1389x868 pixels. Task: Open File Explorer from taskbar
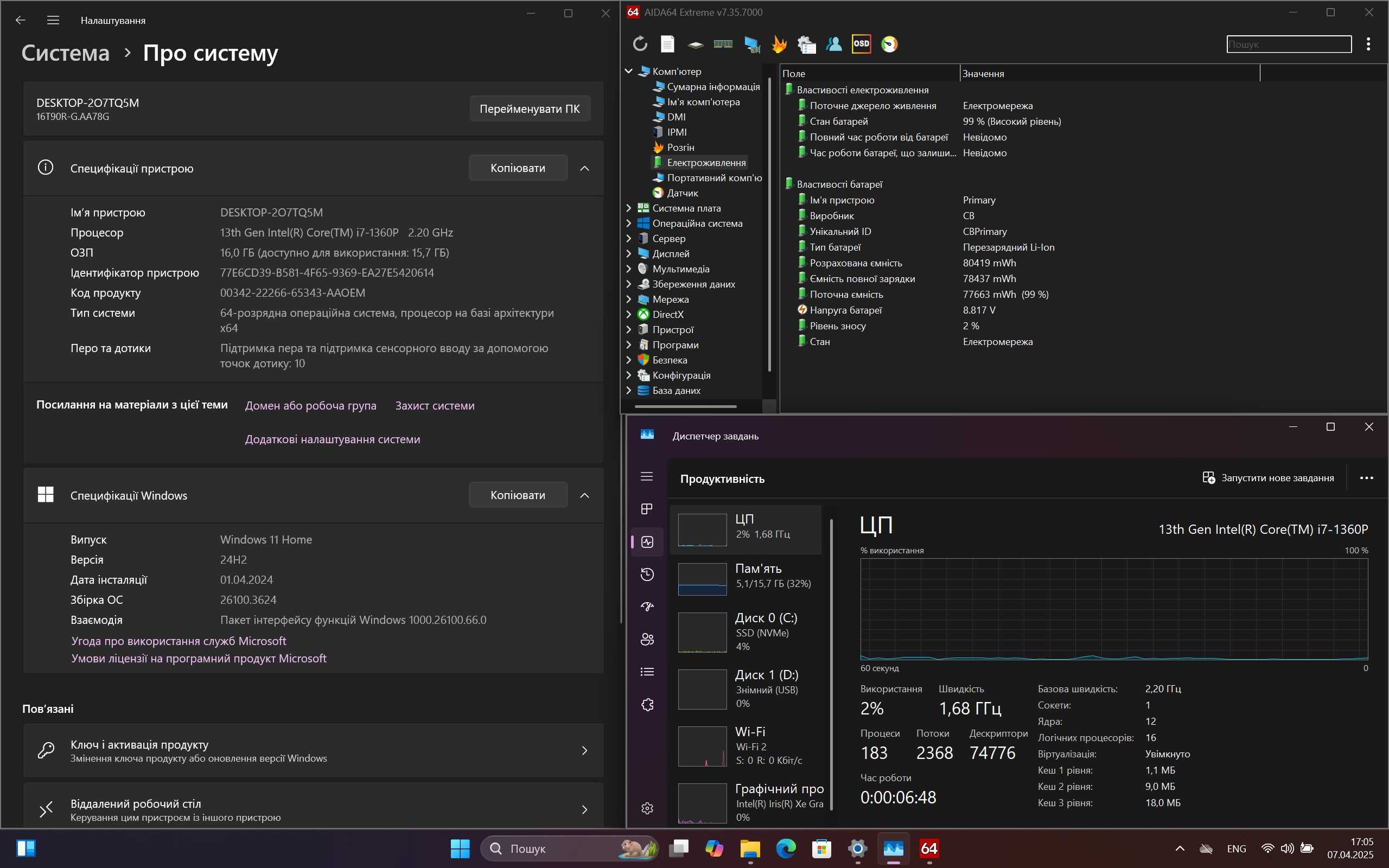(750, 848)
